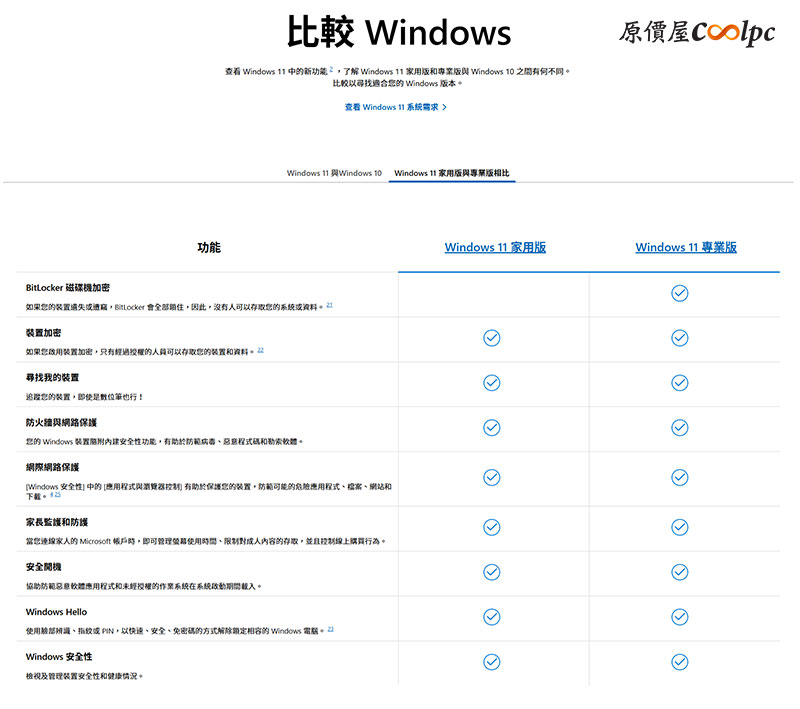Click the 原價屋 coolpc logo
The height and width of the screenshot is (709, 800).
point(696,32)
